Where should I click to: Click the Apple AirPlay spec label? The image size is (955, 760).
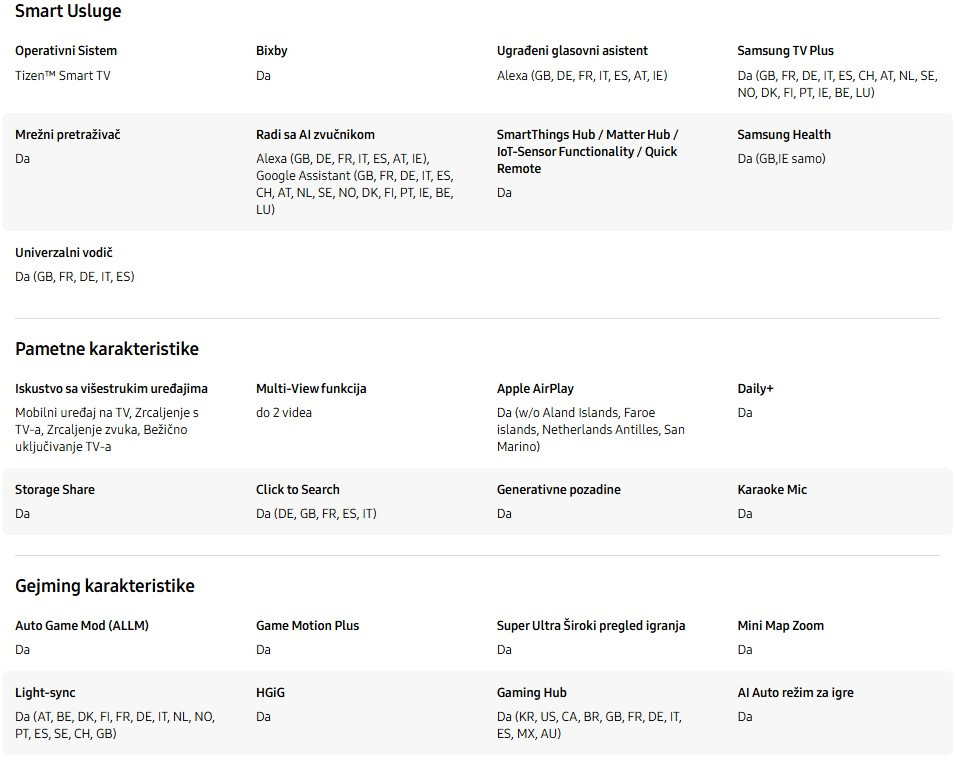tap(535, 389)
